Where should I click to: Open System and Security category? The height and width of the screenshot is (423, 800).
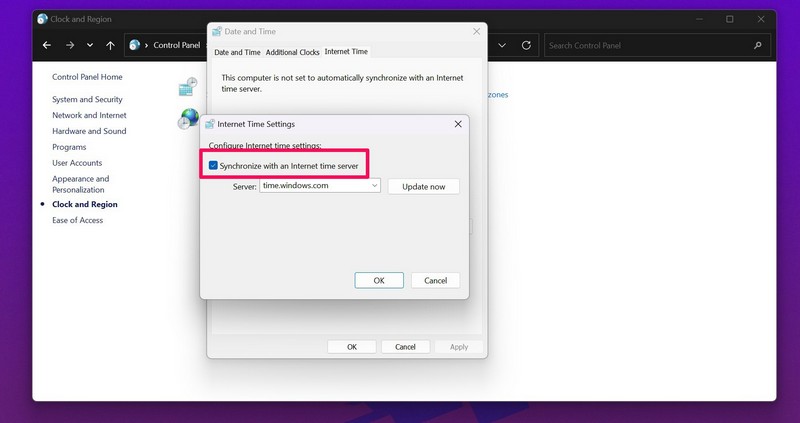(x=87, y=99)
